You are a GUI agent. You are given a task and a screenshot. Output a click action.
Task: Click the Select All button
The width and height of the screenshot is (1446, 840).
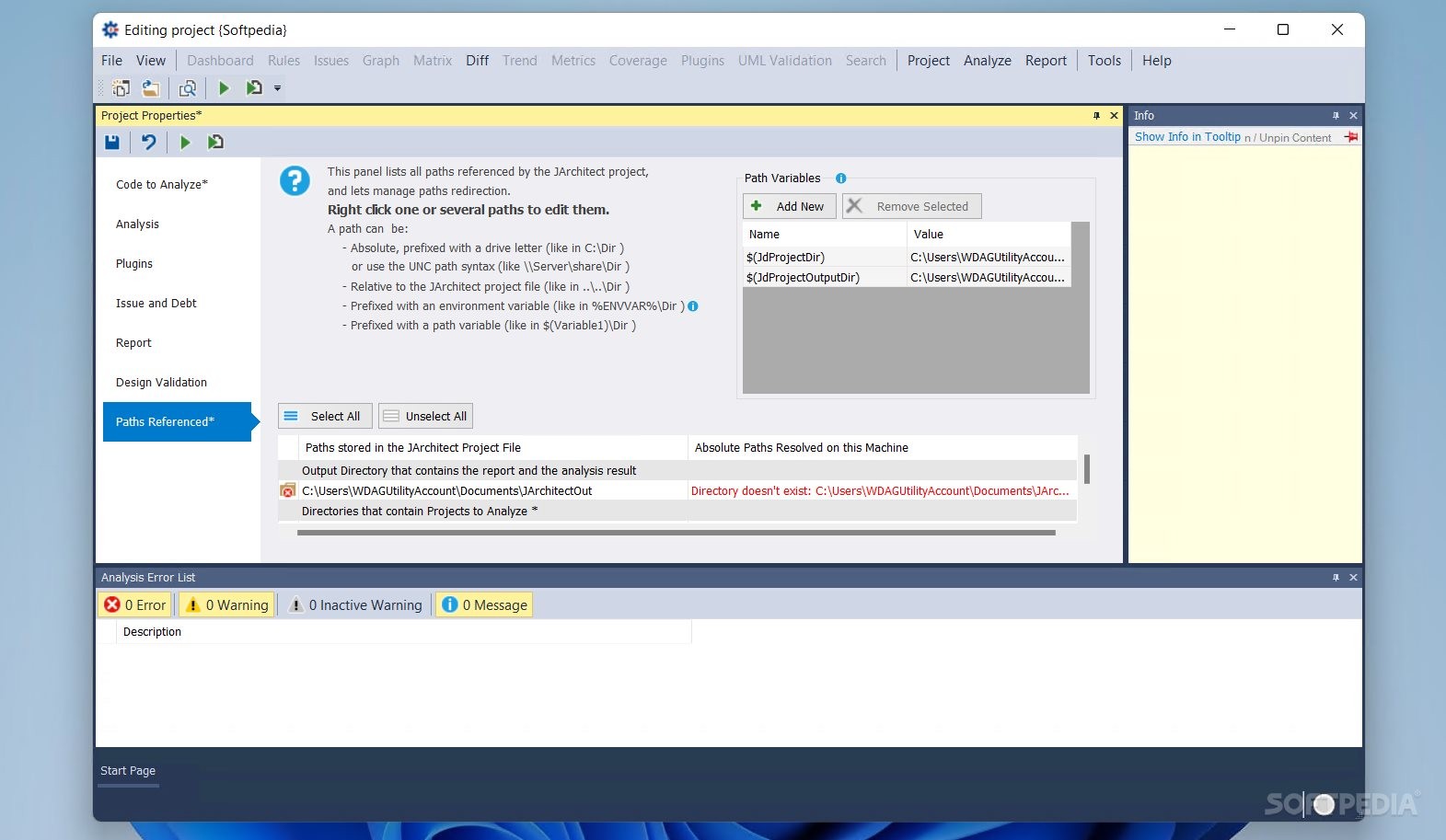pyautogui.click(x=325, y=416)
